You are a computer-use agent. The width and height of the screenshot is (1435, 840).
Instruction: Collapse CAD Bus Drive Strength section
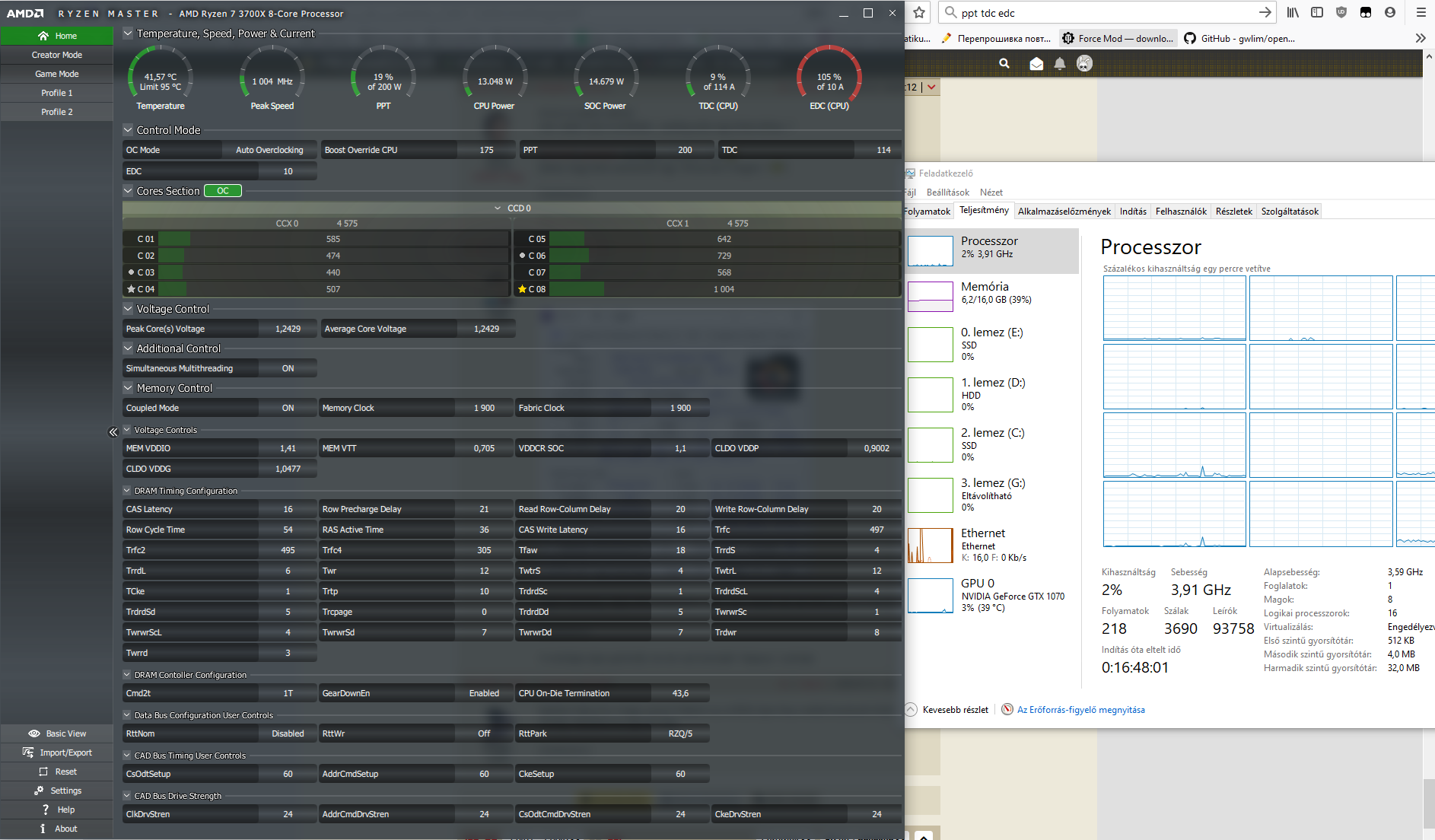tap(127, 796)
